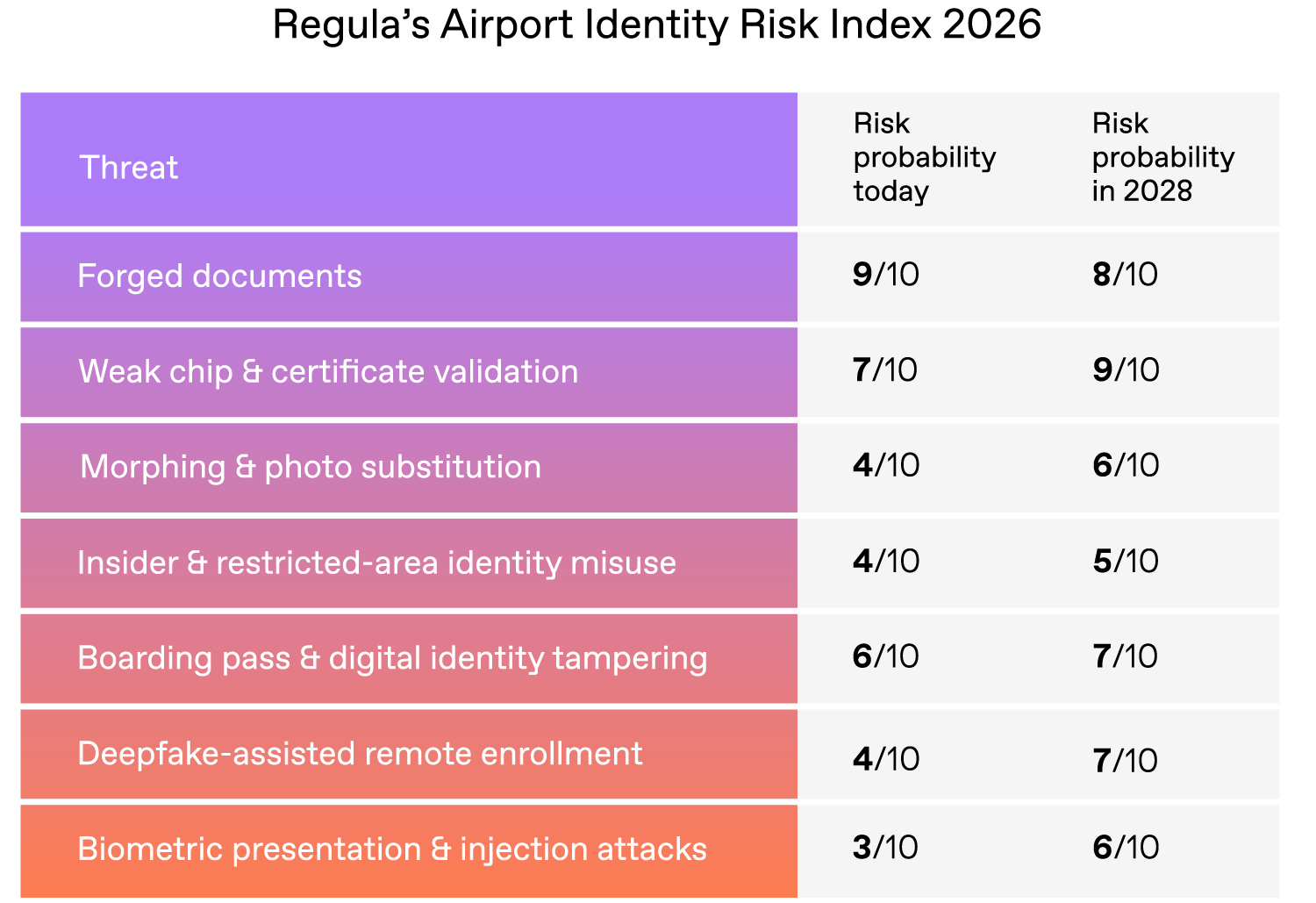Click the "Regula's Airport Identity Risk Index 2026" title

[x=656, y=25]
